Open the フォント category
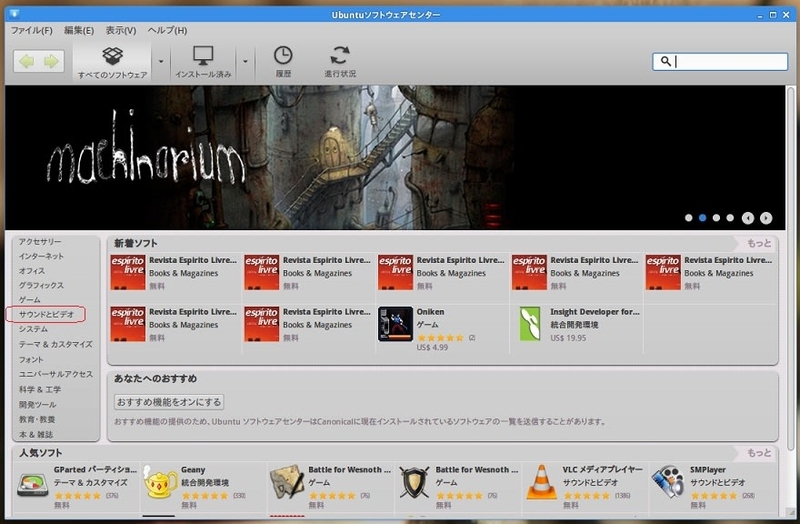Viewport: 800px width, 524px height. pos(31,359)
